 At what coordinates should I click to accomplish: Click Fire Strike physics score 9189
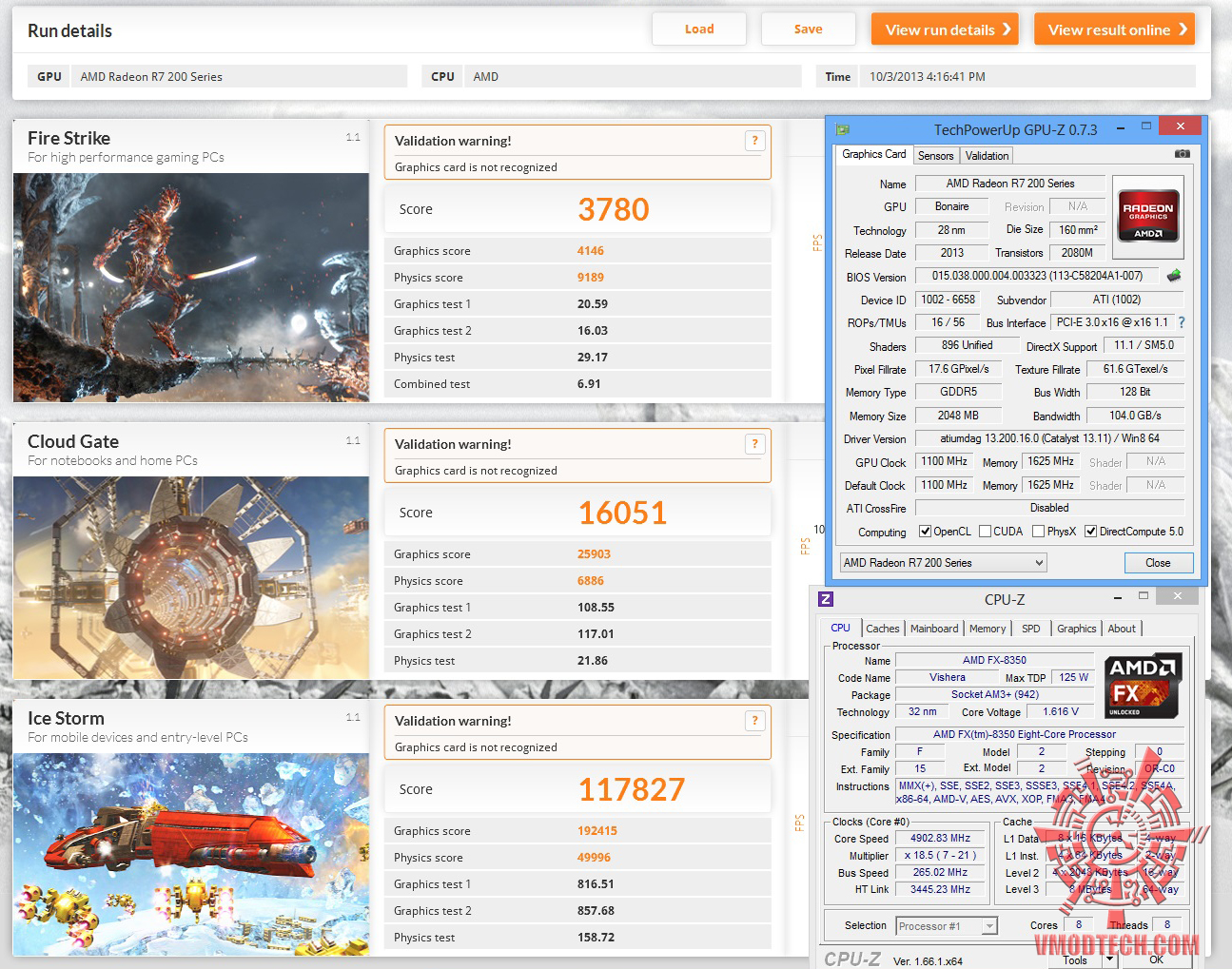click(x=591, y=278)
